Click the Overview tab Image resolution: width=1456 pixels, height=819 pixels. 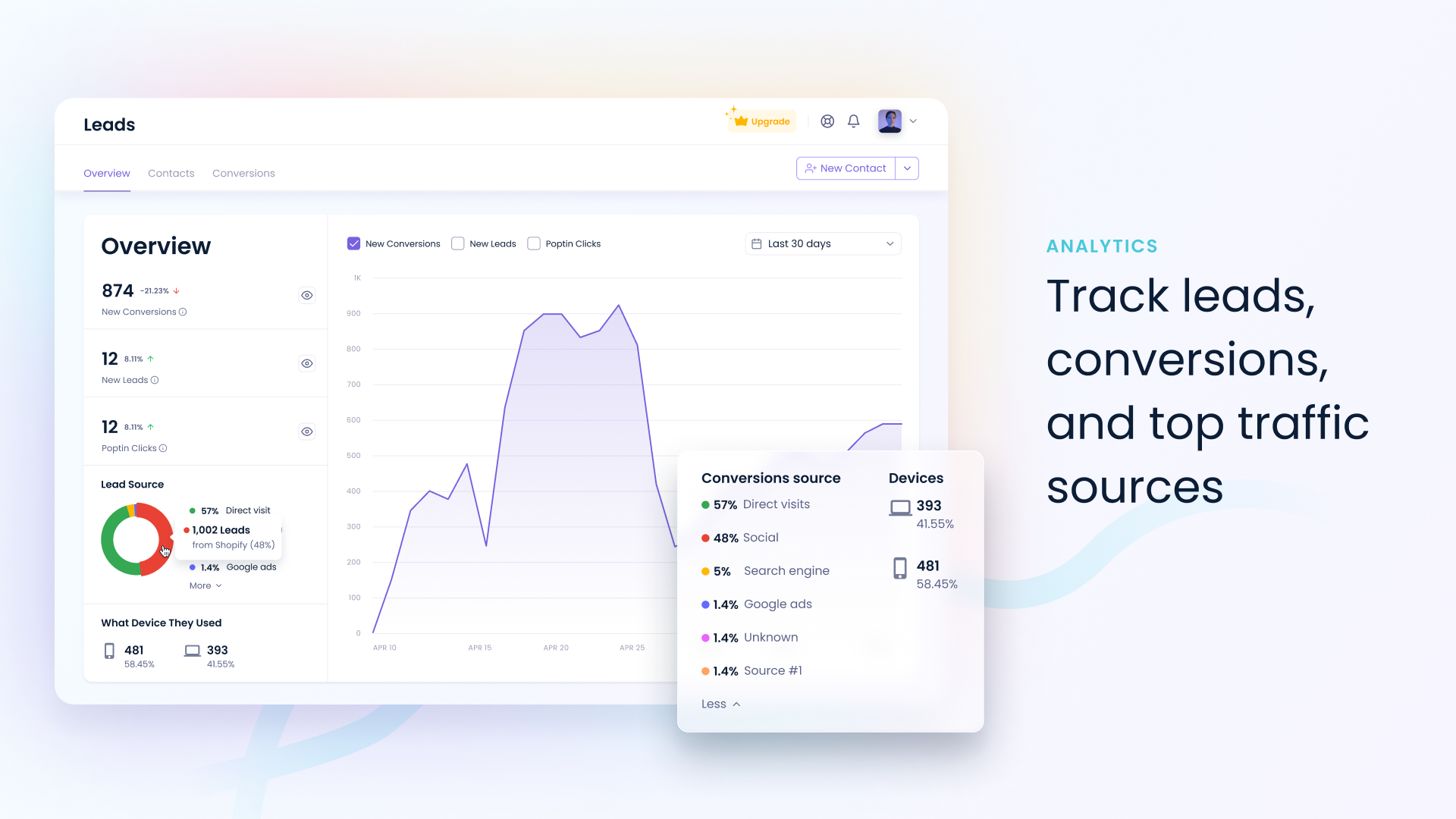coord(106,172)
